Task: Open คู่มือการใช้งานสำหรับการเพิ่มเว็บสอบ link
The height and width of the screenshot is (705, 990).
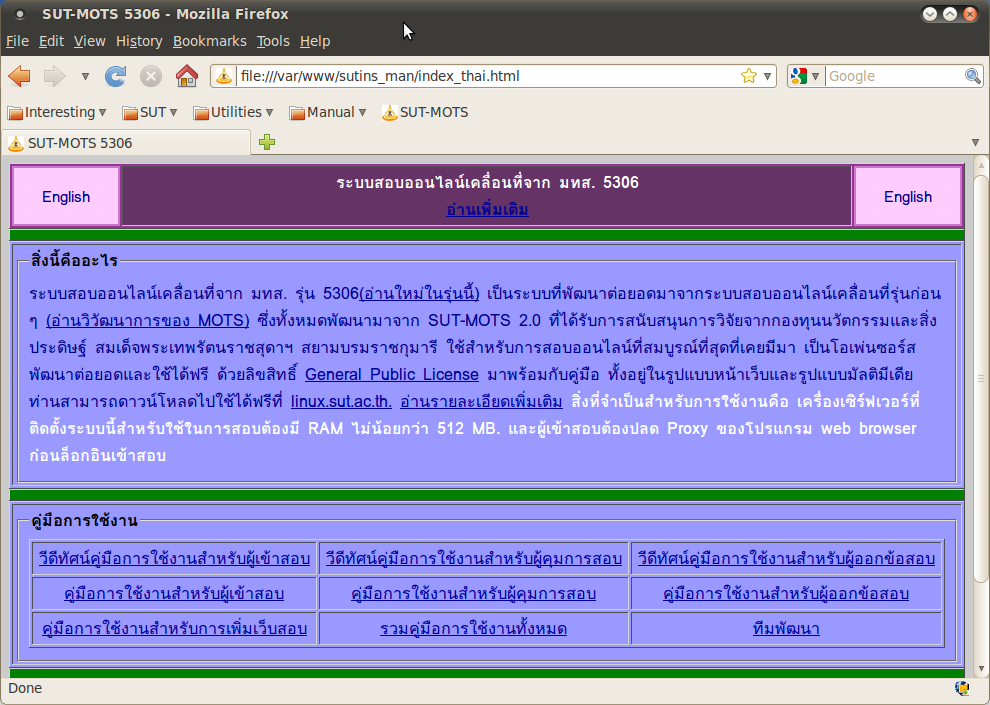Action: (x=174, y=629)
